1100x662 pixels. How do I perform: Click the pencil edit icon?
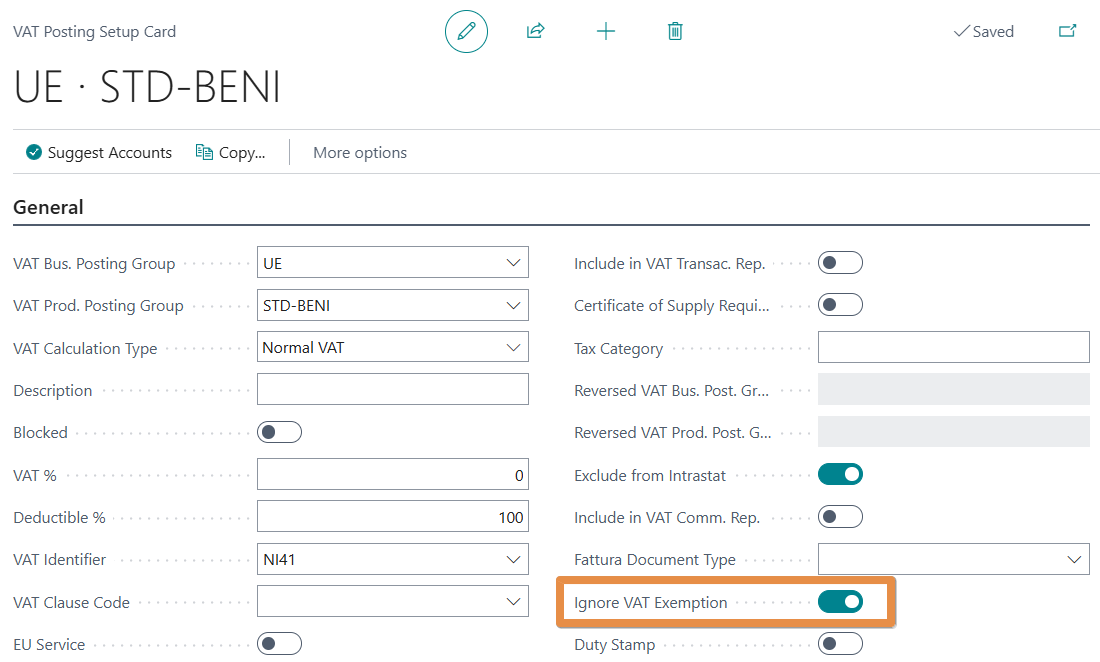(x=466, y=32)
